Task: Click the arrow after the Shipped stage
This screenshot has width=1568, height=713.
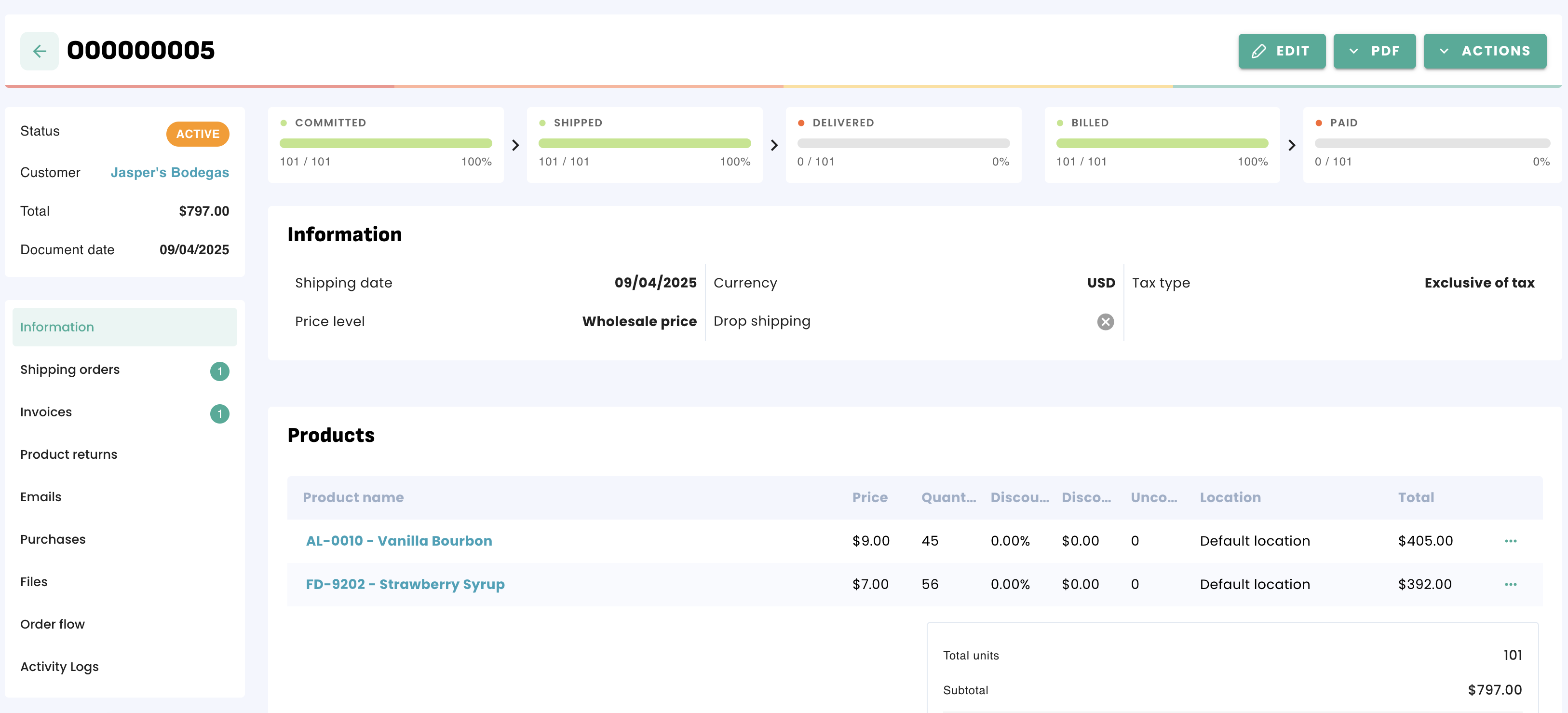Action: 774,145
